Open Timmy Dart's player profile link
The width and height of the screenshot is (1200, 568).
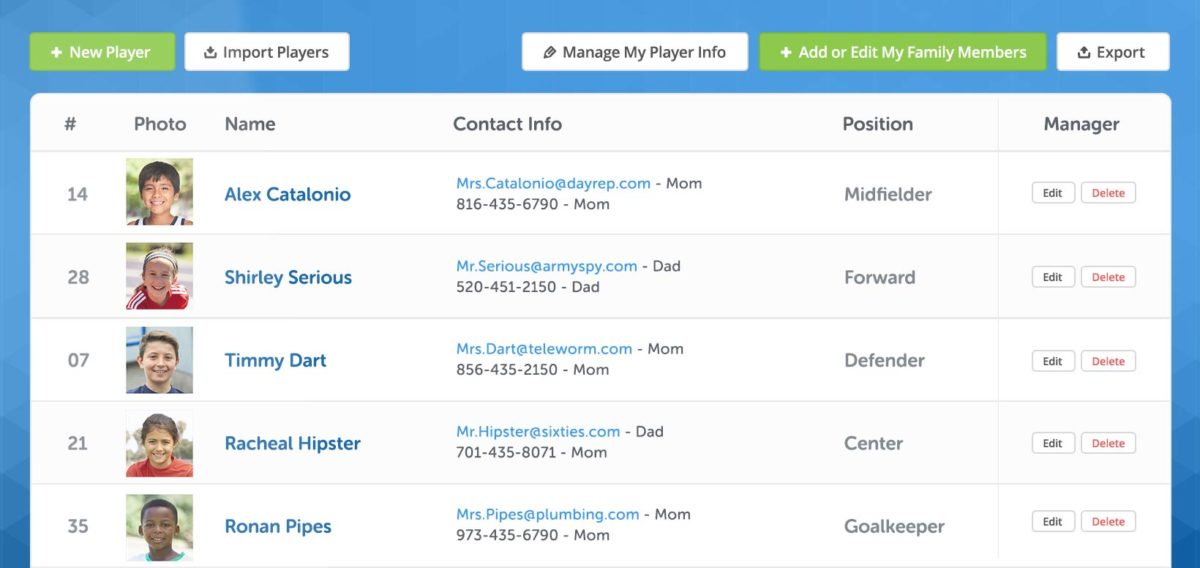point(275,360)
